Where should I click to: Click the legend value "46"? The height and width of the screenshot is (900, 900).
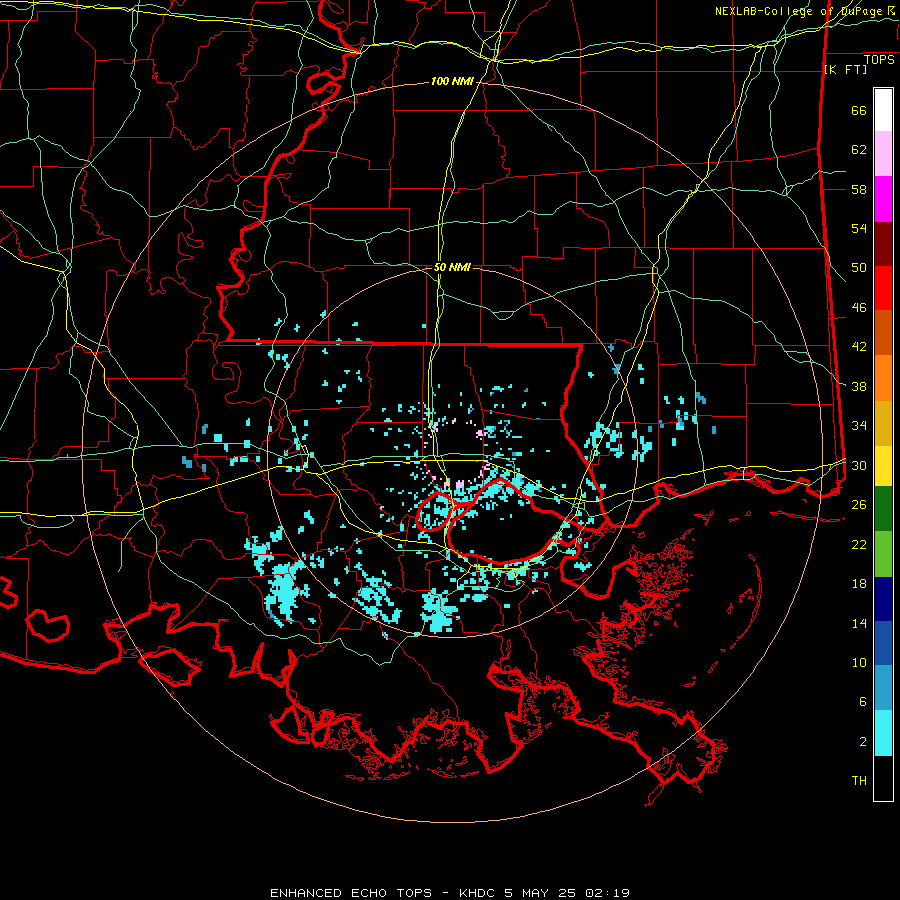pyautogui.click(x=859, y=308)
